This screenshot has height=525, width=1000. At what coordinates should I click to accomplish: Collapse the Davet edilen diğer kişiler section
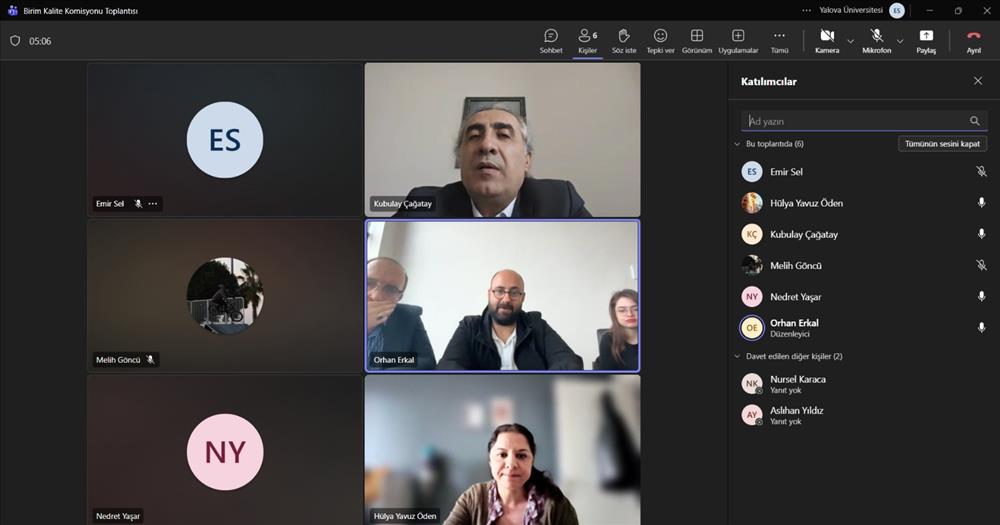[x=738, y=356]
